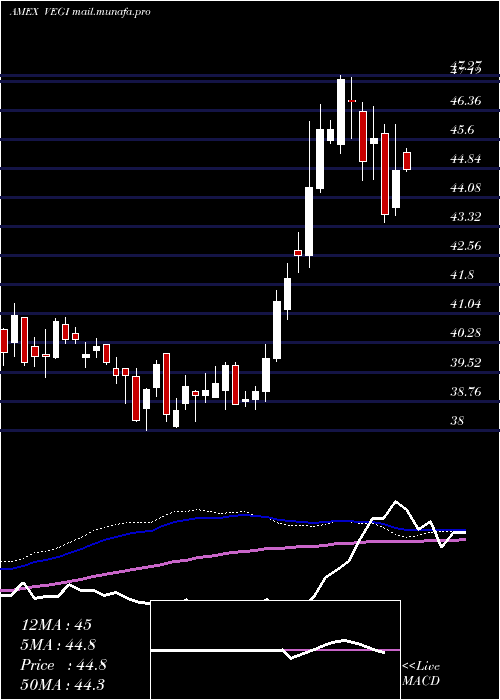Viewport: 500px width, 700px height.
Task: Click the 'Price : 44.8' readout
Action: (63, 665)
